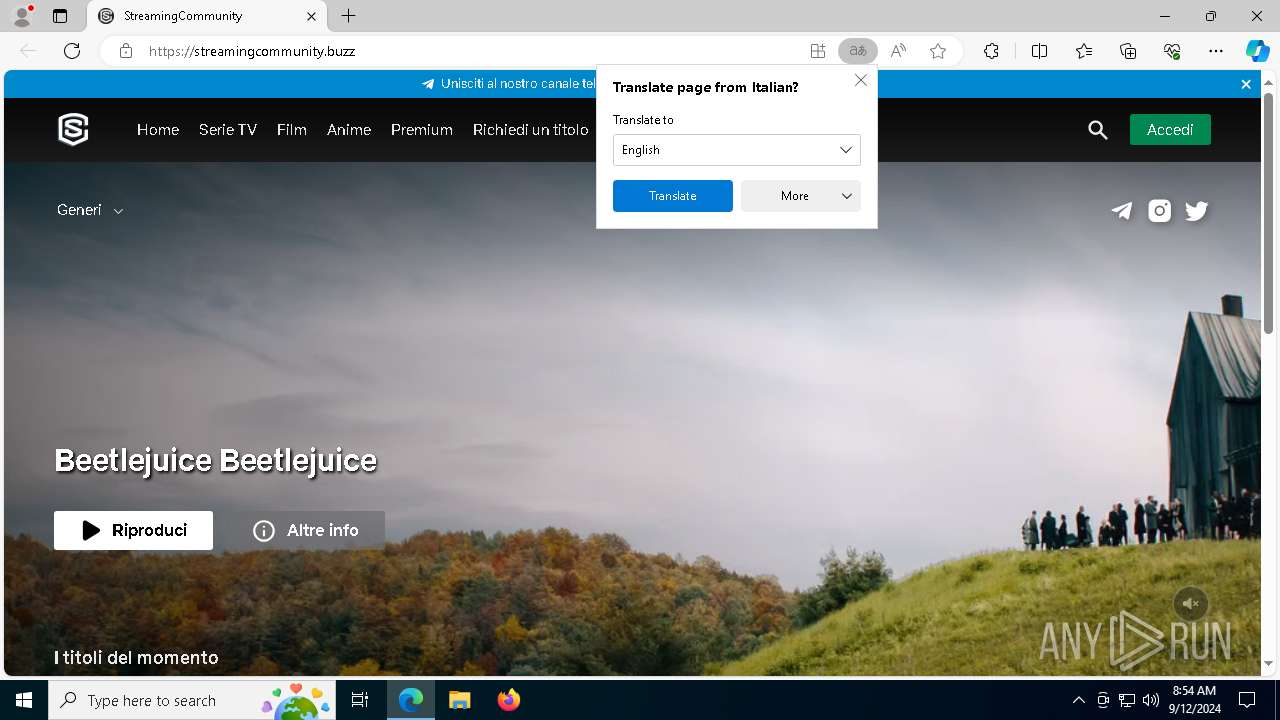Image resolution: width=1280 pixels, height=720 pixels.
Task: Click the Beetlejuice Beetlejuice title text
Action: coord(216,461)
